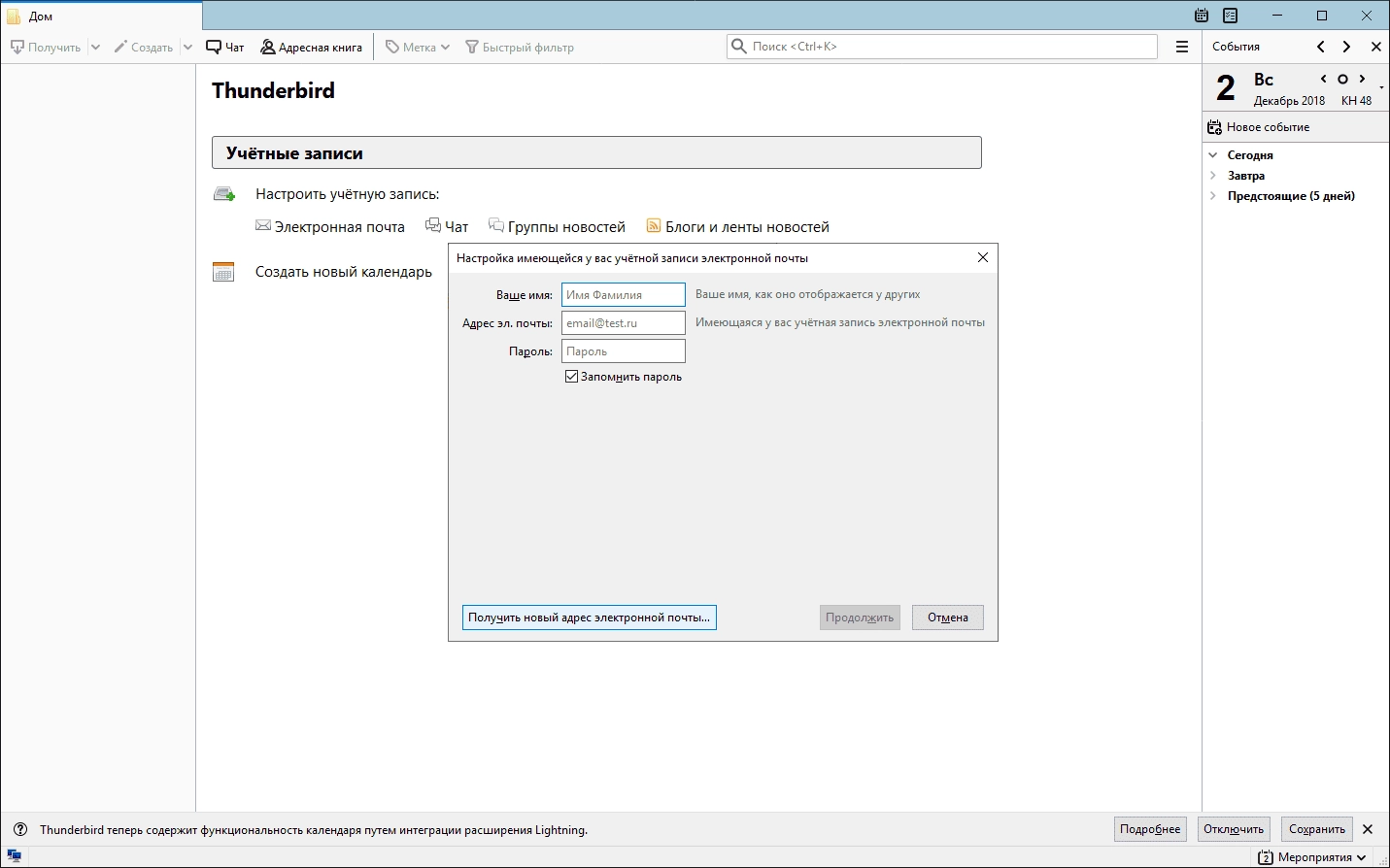
Task: Select the Дом folder tab
Action: click(x=101, y=17)
